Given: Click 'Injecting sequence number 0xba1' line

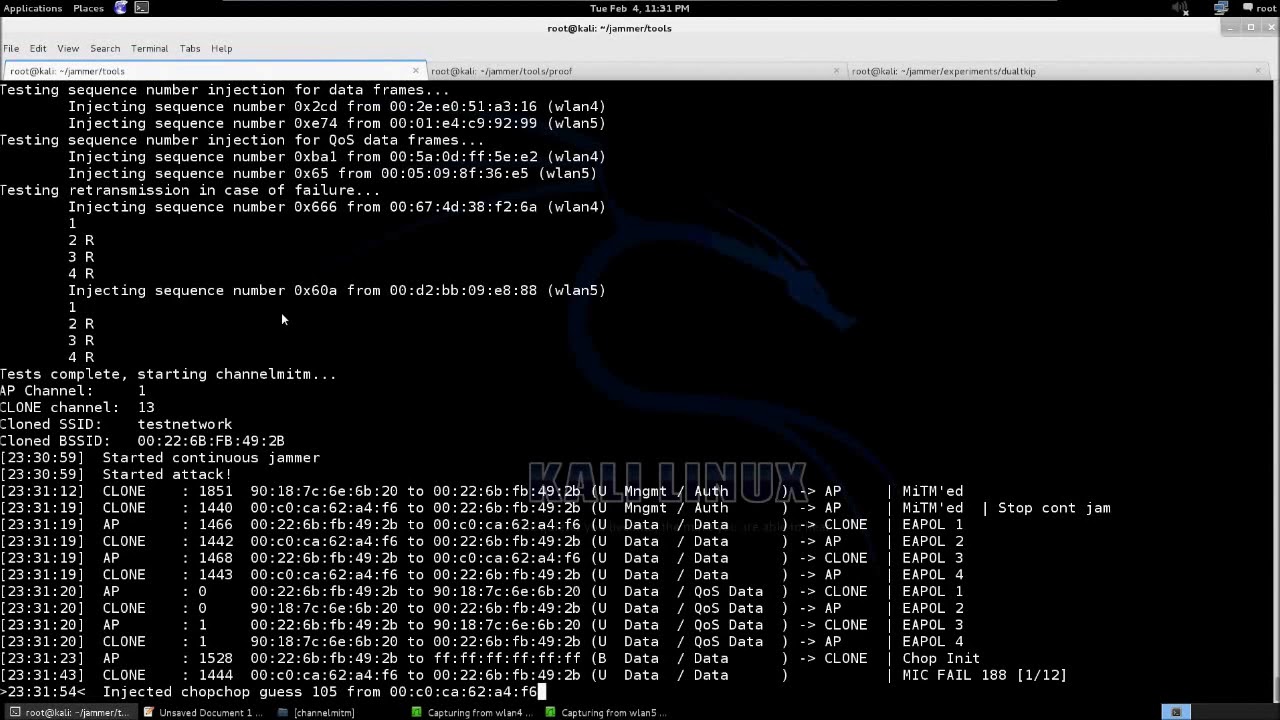Looking at the screenshot, I should 337,157.
